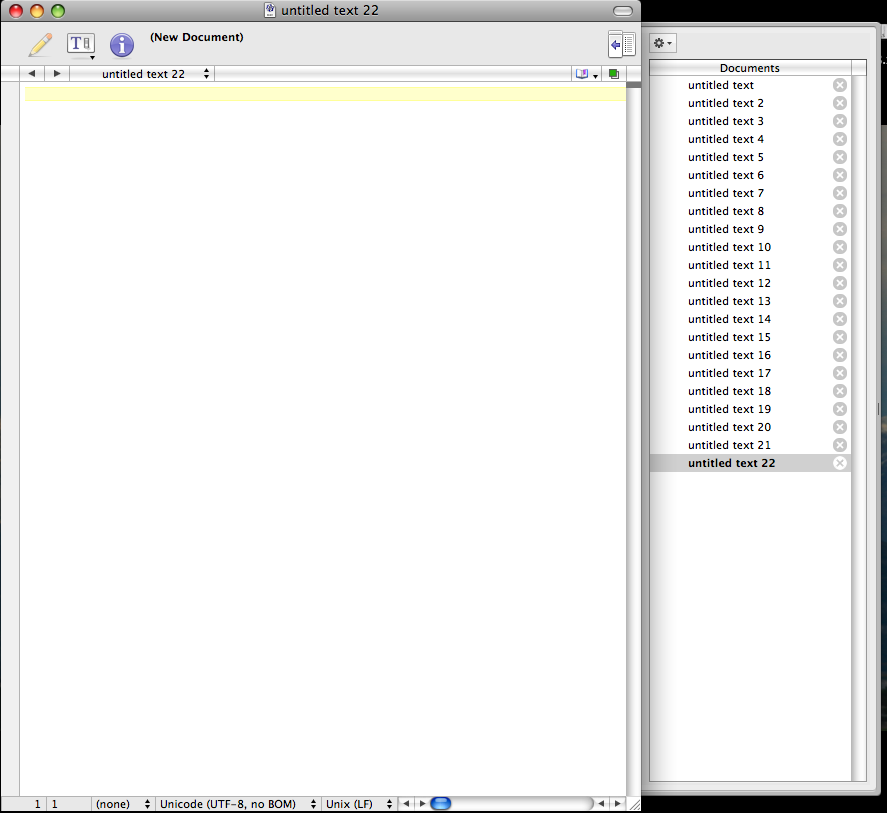Image resolution: width=887 pixels, height=813 pixels.
Task: Select untitled text 3 in drawer
Action: tap(750, 121)
